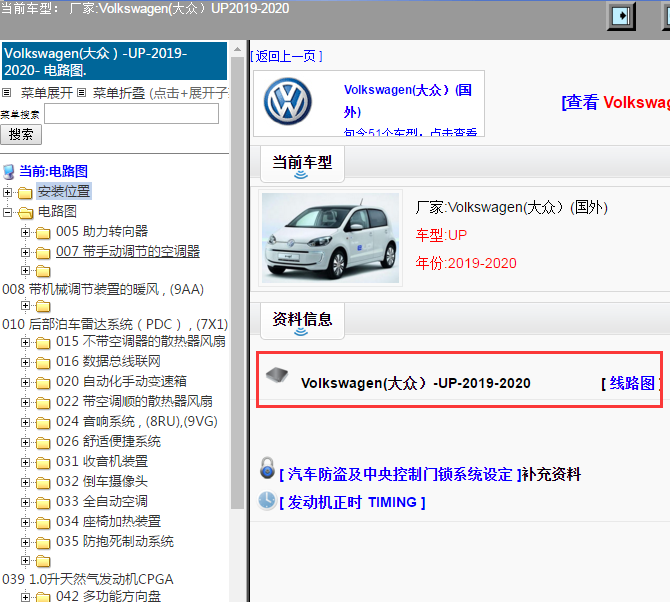Screen dimensions: 670x602
Task: Click the 查看 Volkswagen link on right
Action: [x=615, y=102]
